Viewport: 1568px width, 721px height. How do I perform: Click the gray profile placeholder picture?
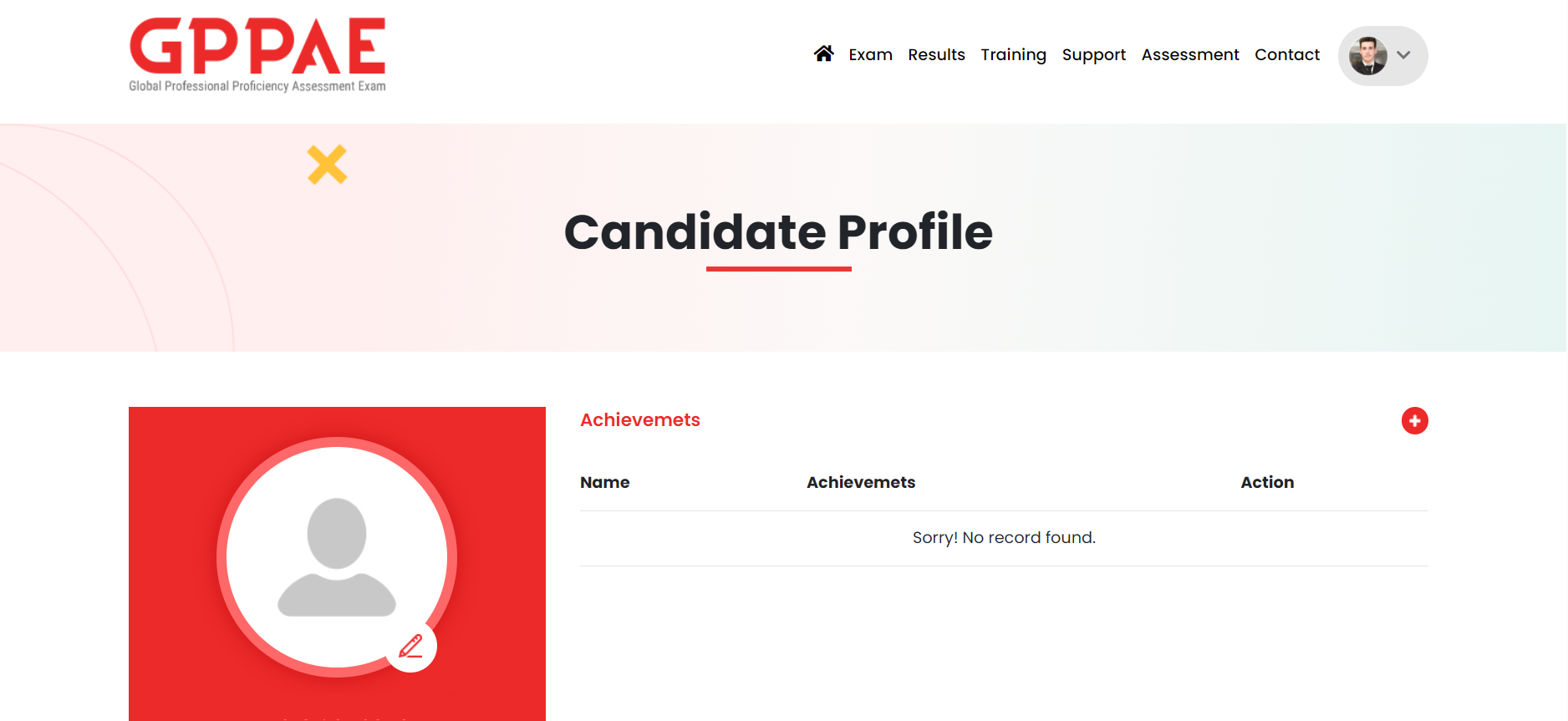pyautogui.click(x=337, y=557)
